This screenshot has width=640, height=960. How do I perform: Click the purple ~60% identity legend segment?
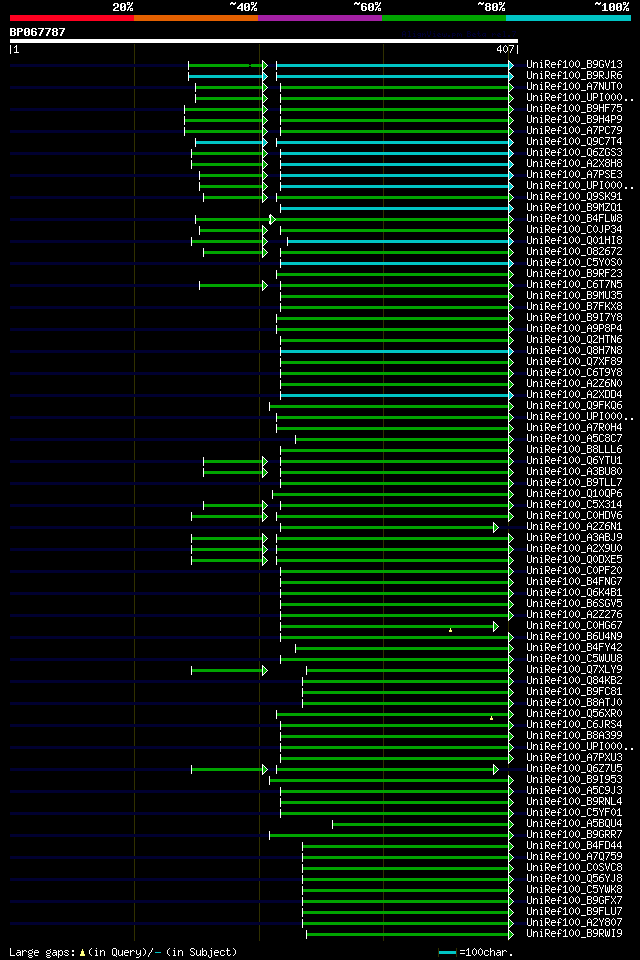(x=320, y=18)
